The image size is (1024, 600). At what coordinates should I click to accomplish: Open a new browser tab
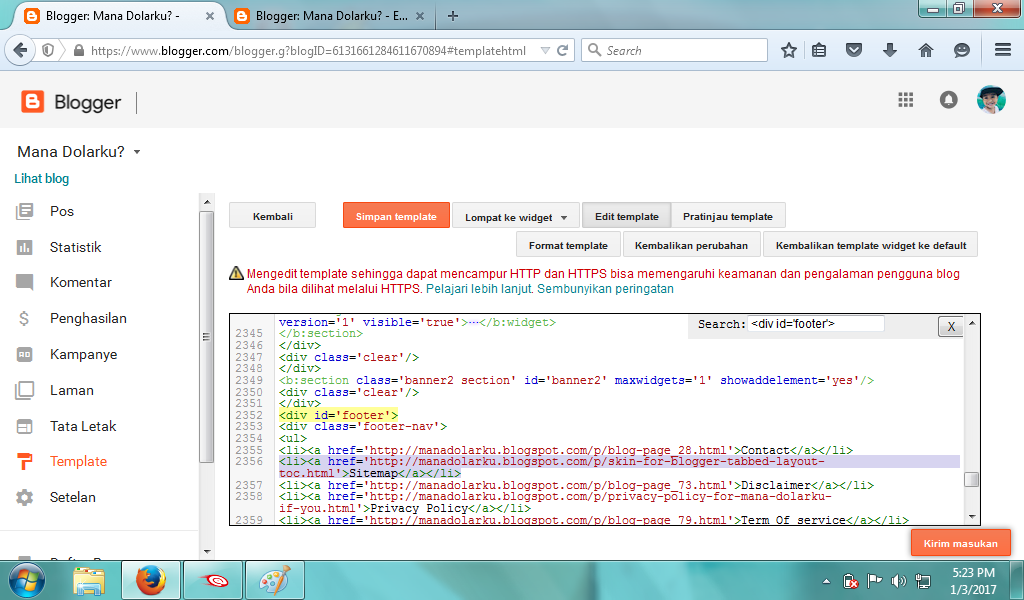tap(453, 16)
